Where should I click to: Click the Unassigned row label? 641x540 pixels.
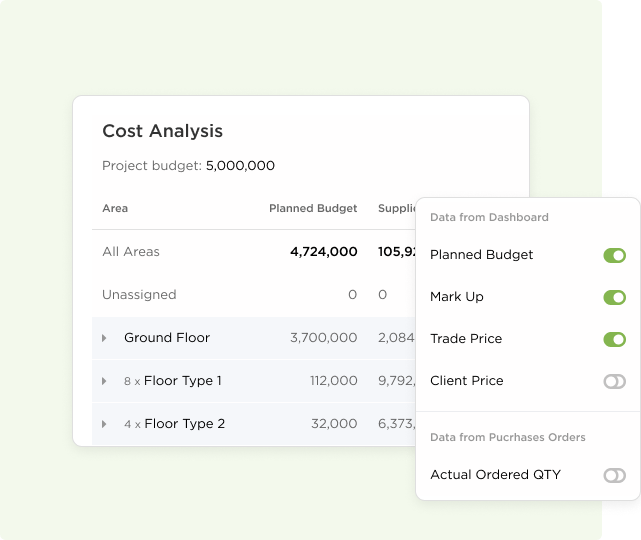139,295
